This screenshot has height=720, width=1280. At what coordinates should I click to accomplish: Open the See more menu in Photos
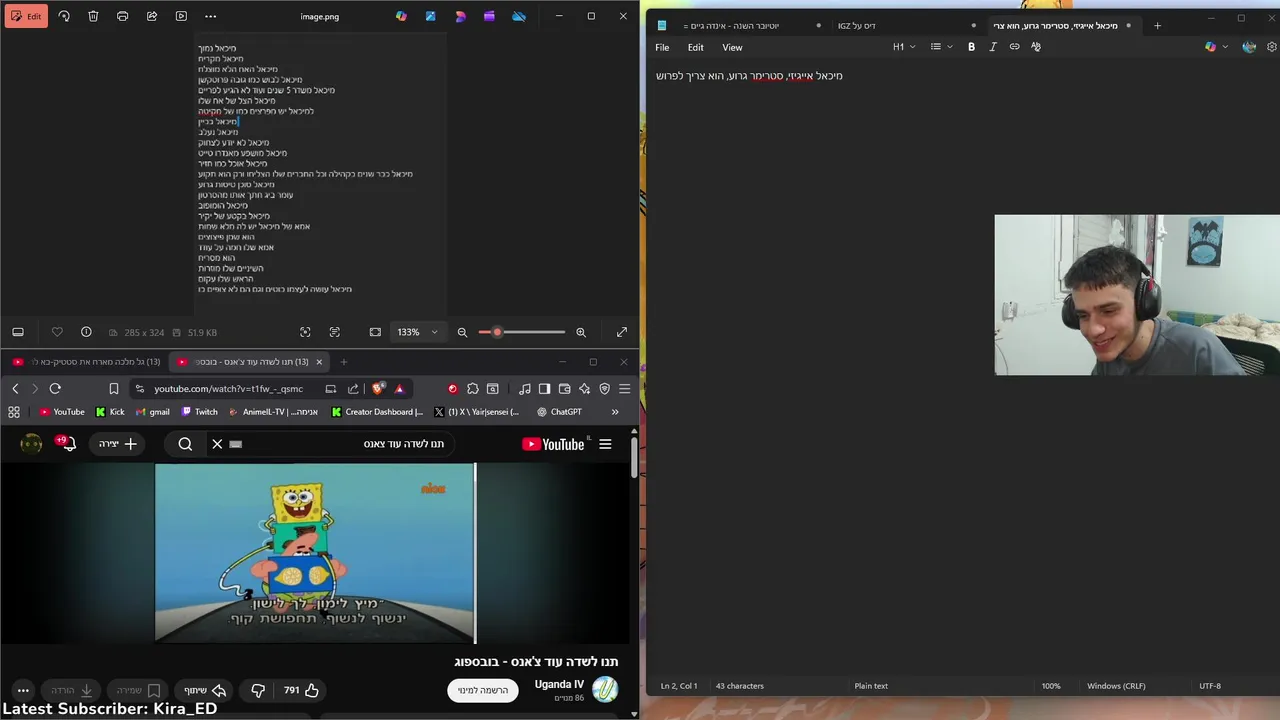point(210,16)
